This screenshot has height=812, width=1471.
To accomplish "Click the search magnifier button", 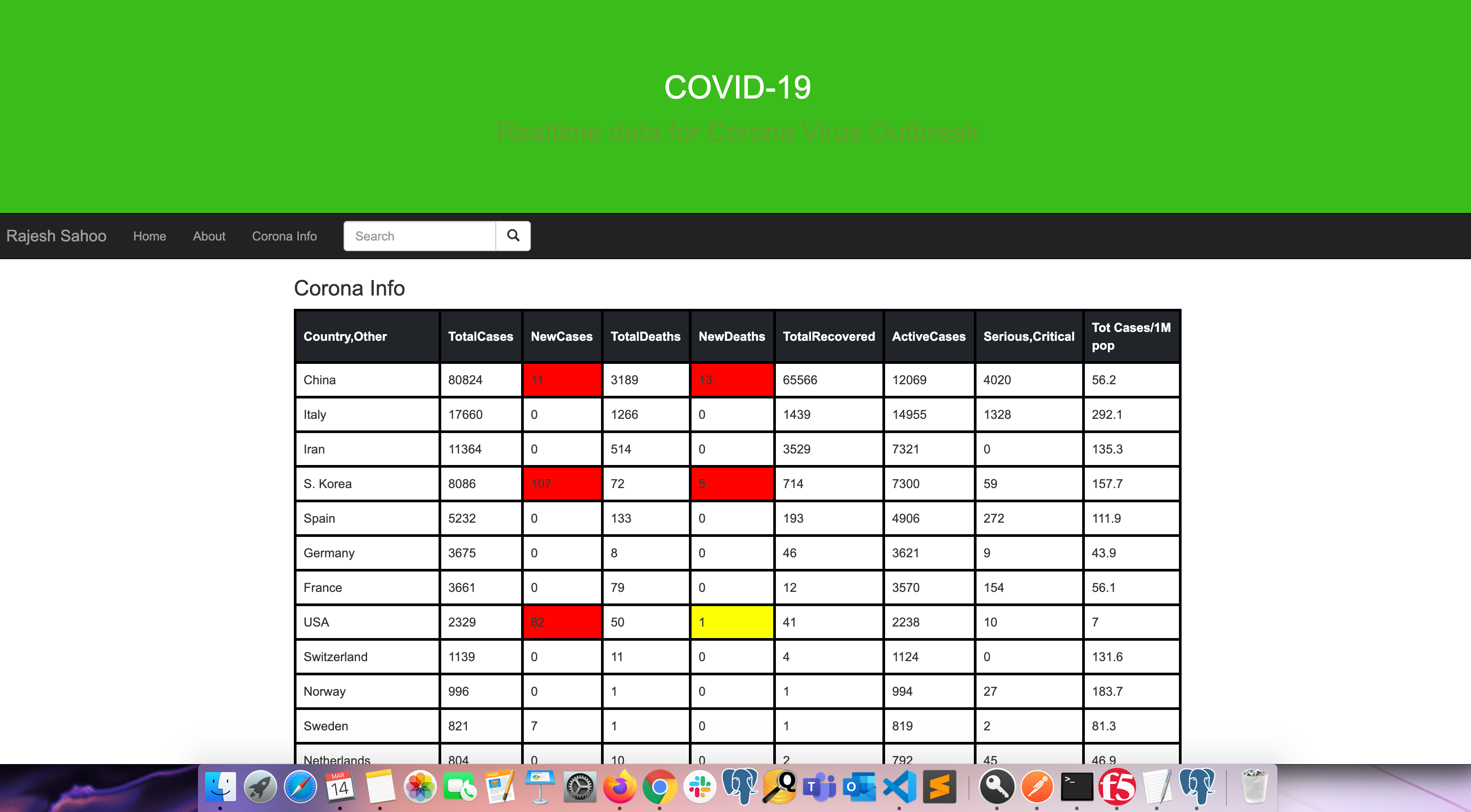I will (x=513, y=236).
